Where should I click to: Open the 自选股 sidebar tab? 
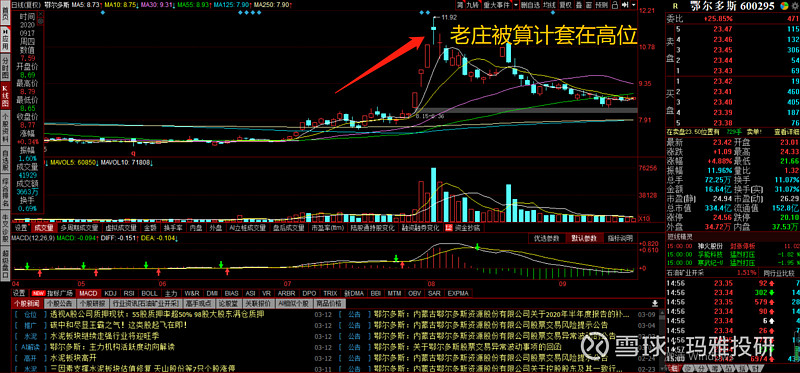(x=5, y=159)
